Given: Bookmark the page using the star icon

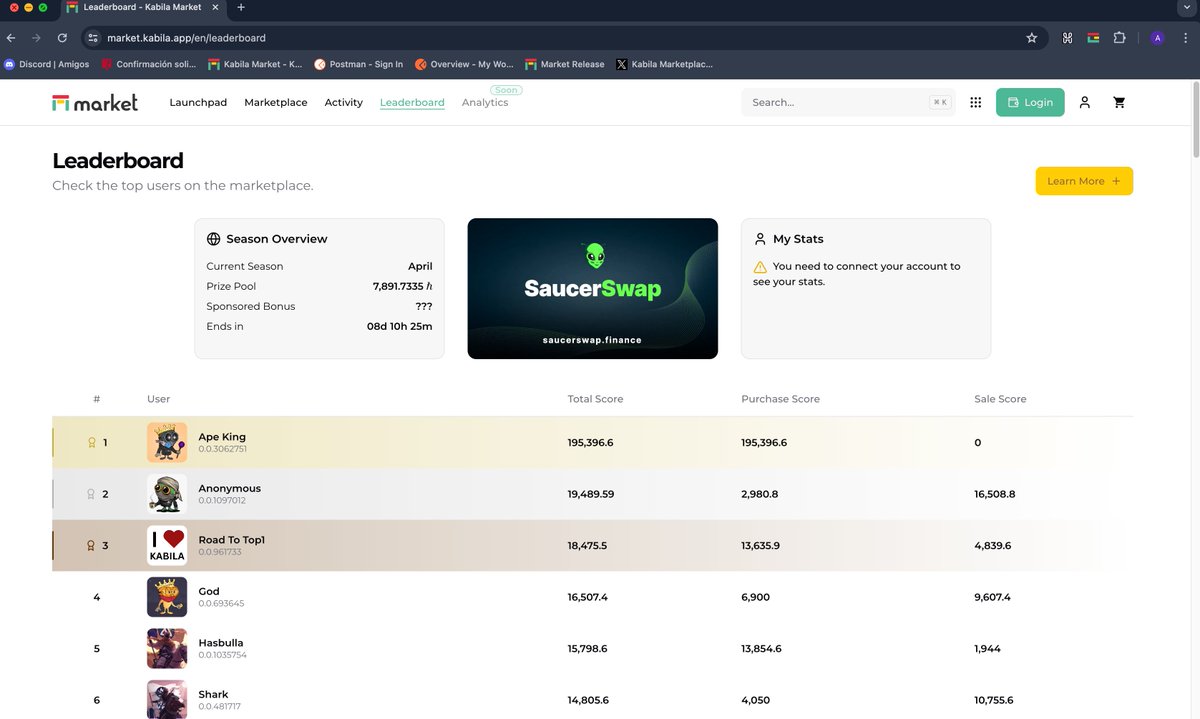Looking at the screenshot, I should (x=1031, y=37).
